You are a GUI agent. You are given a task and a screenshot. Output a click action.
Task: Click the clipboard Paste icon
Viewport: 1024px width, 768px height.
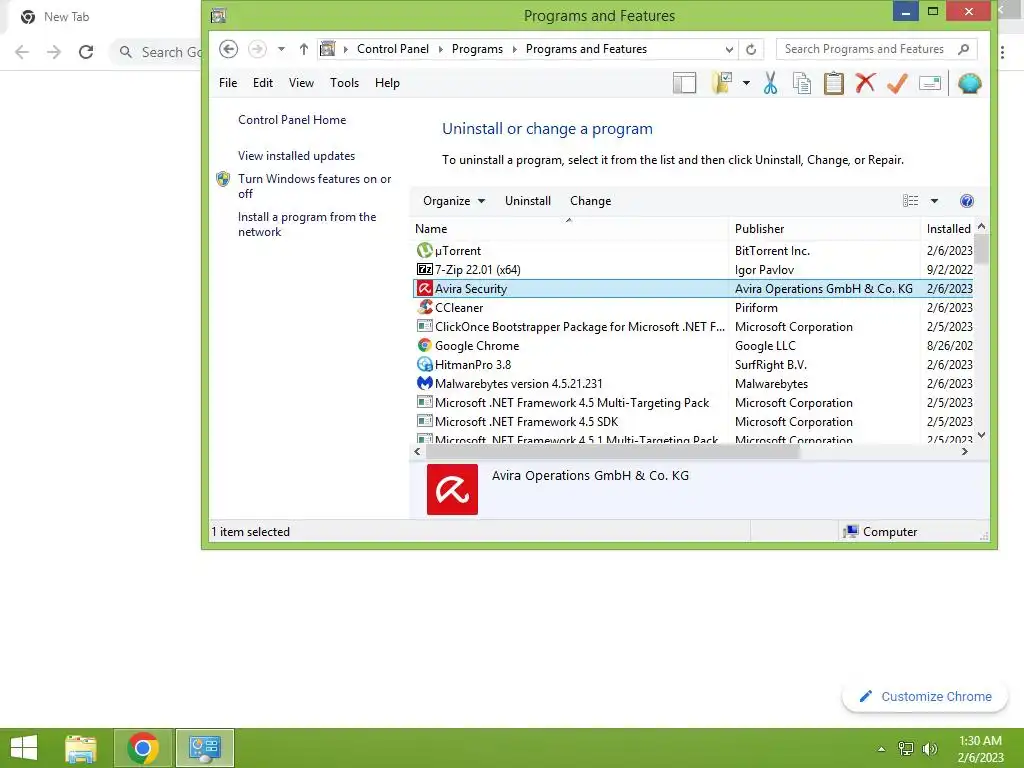click(833, 84)
